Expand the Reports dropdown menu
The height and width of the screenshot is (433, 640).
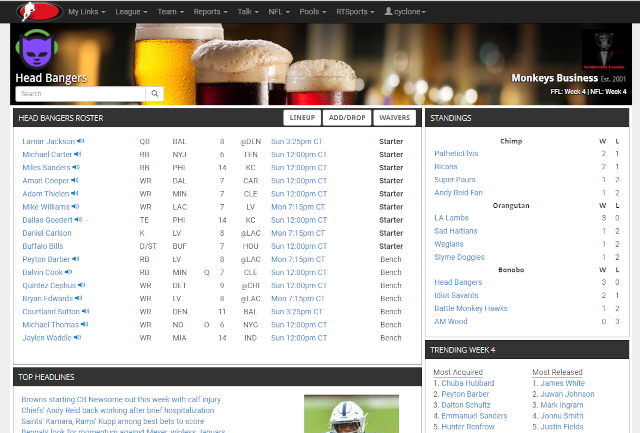(210, 12)
